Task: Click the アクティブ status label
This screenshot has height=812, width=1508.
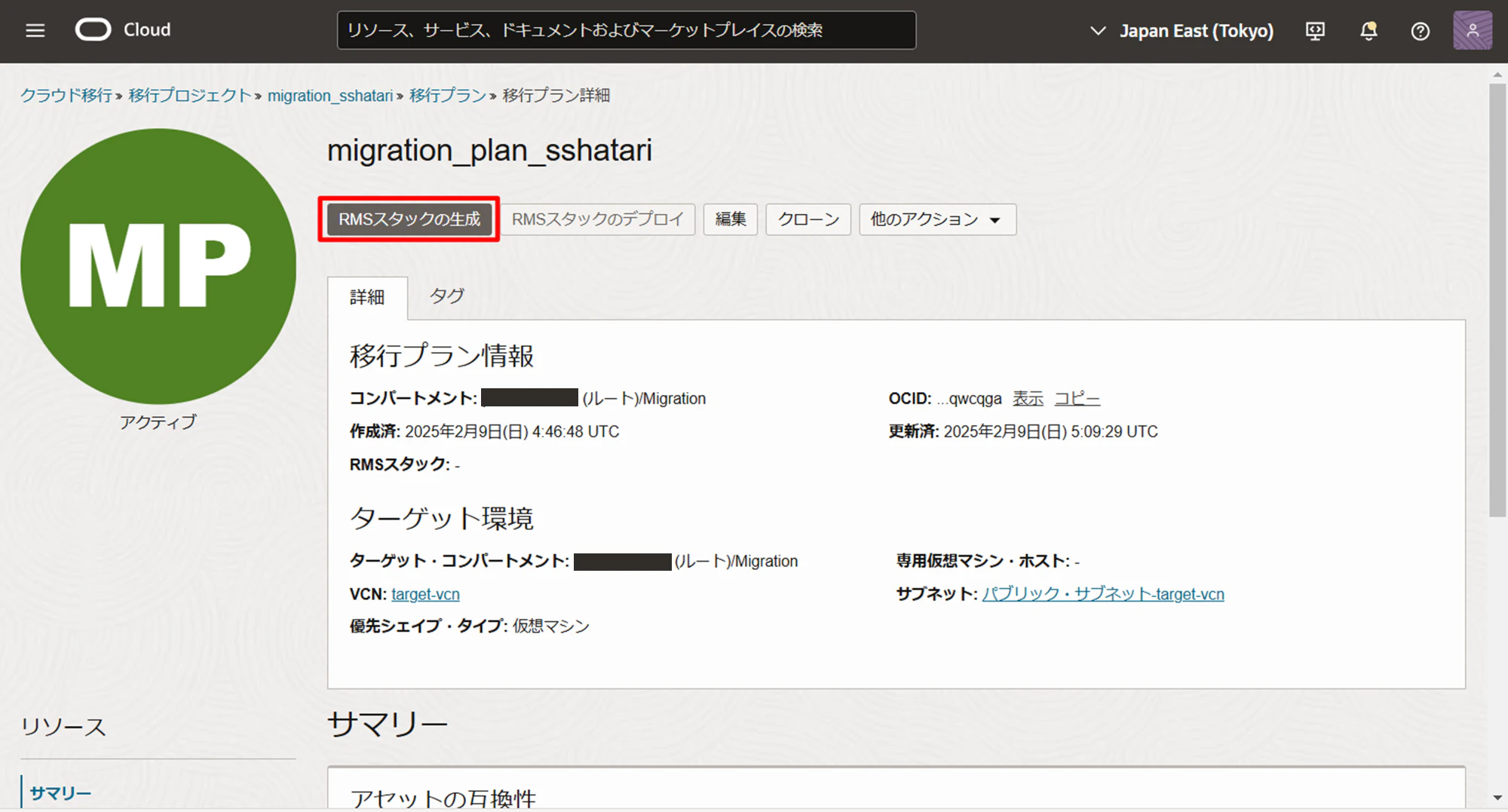Action: (x=158, y=422)
